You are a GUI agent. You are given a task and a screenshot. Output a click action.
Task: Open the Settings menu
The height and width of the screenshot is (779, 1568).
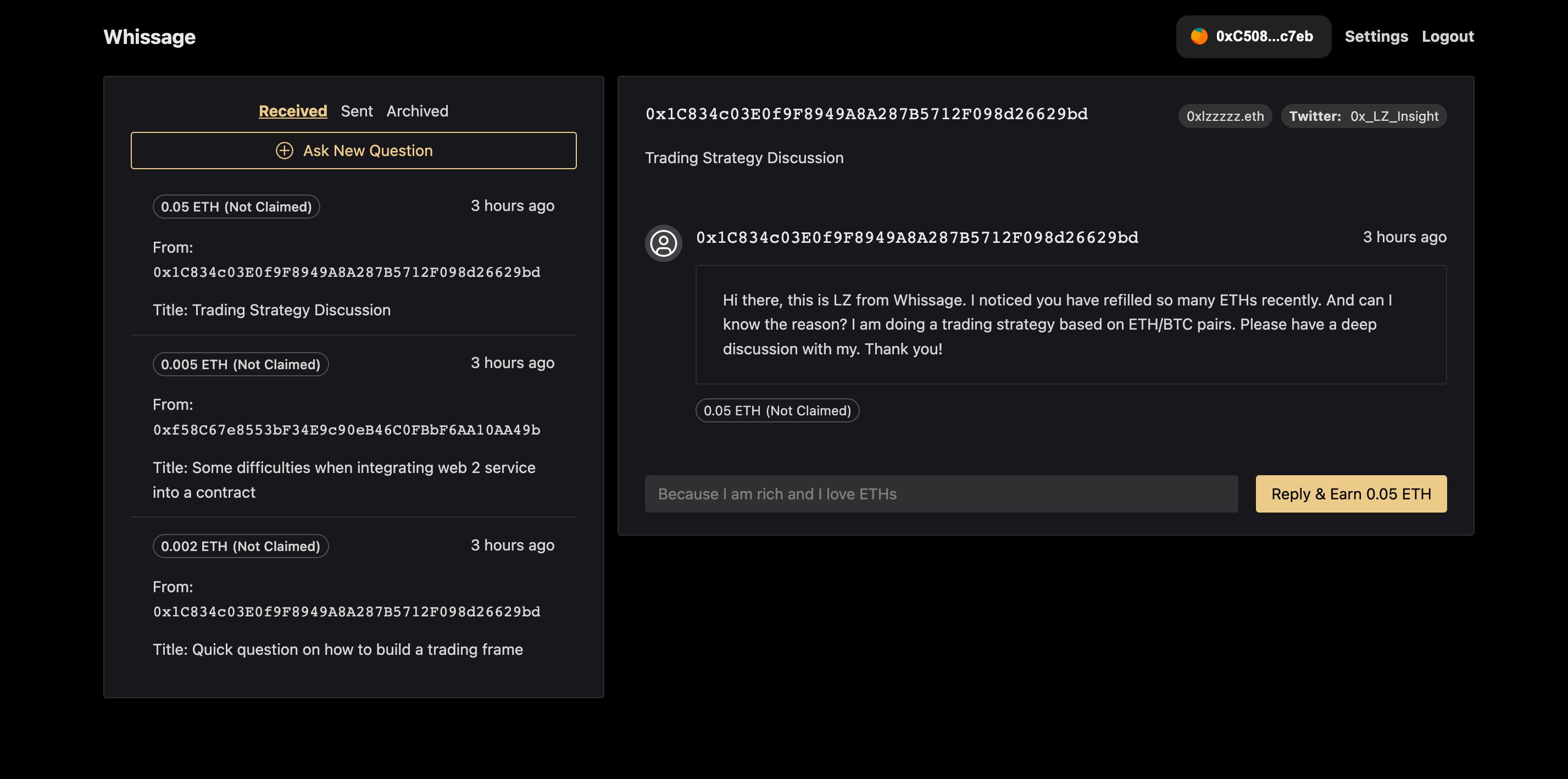(x=1375, y=36)
